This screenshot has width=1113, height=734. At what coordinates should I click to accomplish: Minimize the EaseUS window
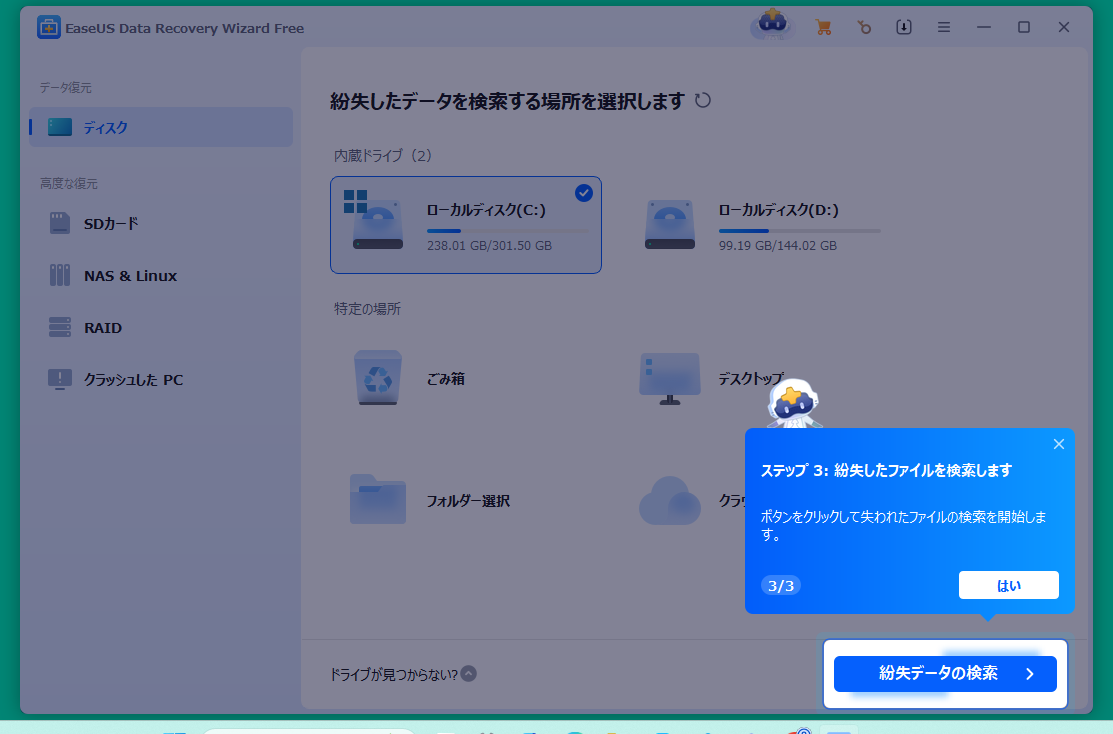point(984,28)
